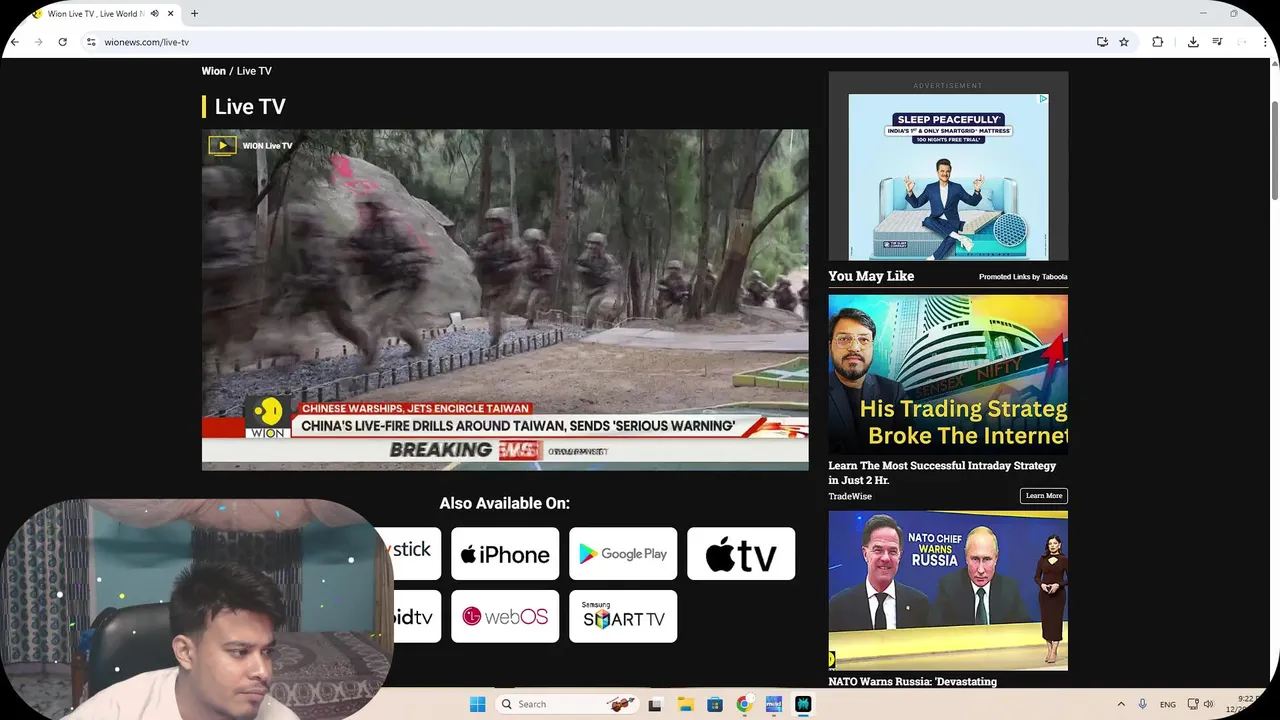Show hidden system tray icons
The width and height of the screenshot is (1280, 720).
(x=1121, y=704)
